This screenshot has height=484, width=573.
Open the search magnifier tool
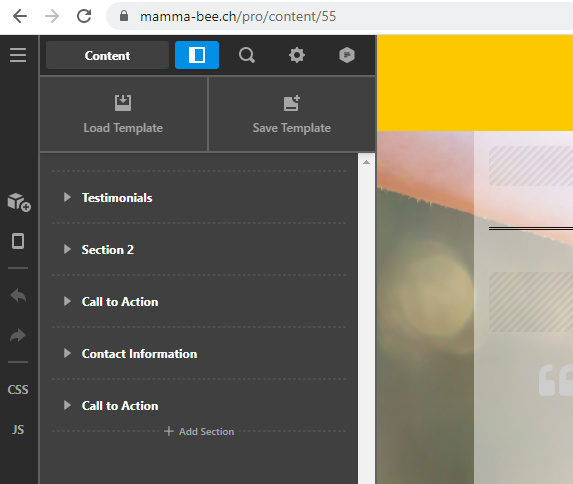[x=247, y=55]
